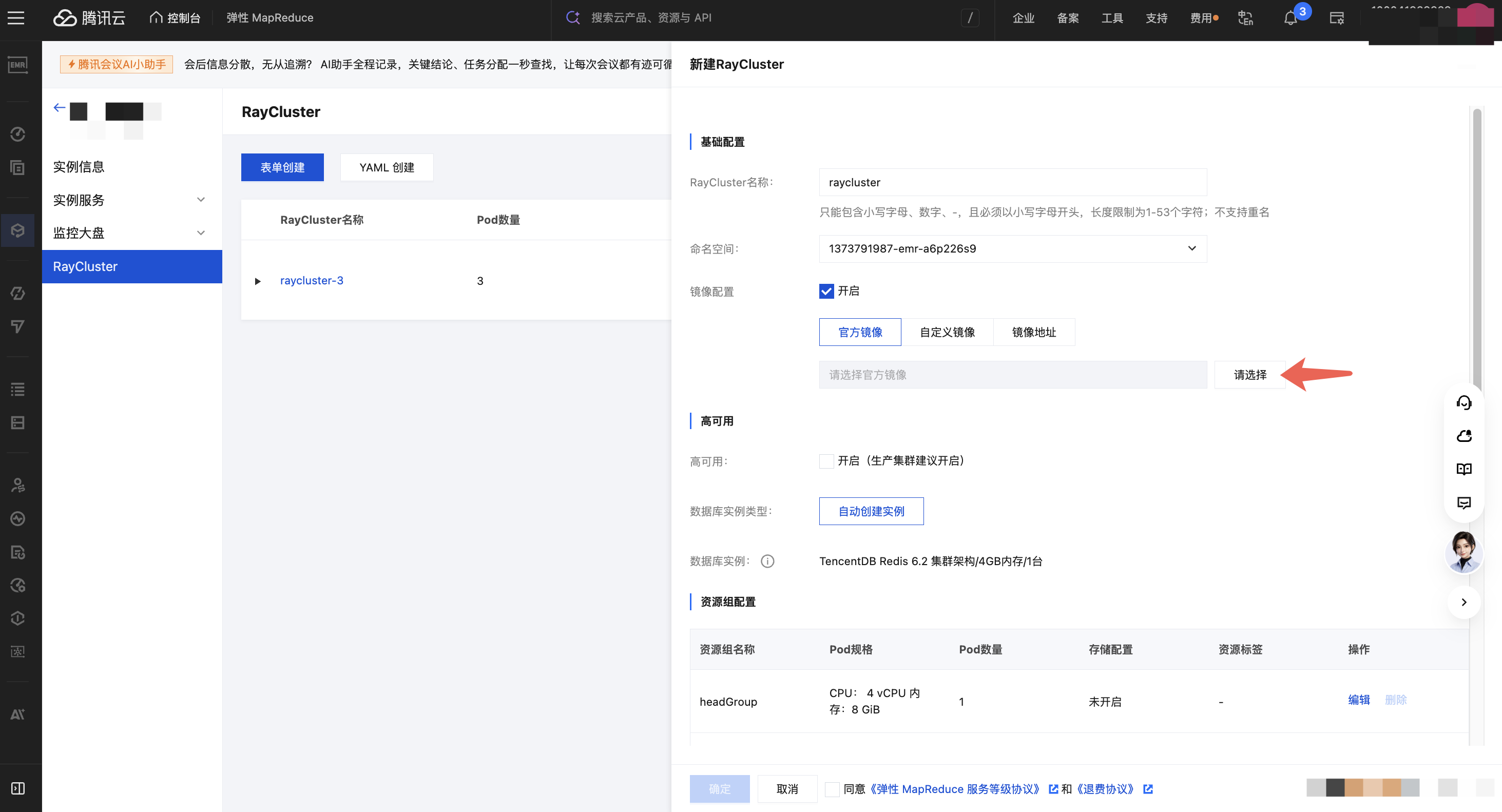Uncheck the 镜像配置 开启 checkbox

tap(826, 292)
